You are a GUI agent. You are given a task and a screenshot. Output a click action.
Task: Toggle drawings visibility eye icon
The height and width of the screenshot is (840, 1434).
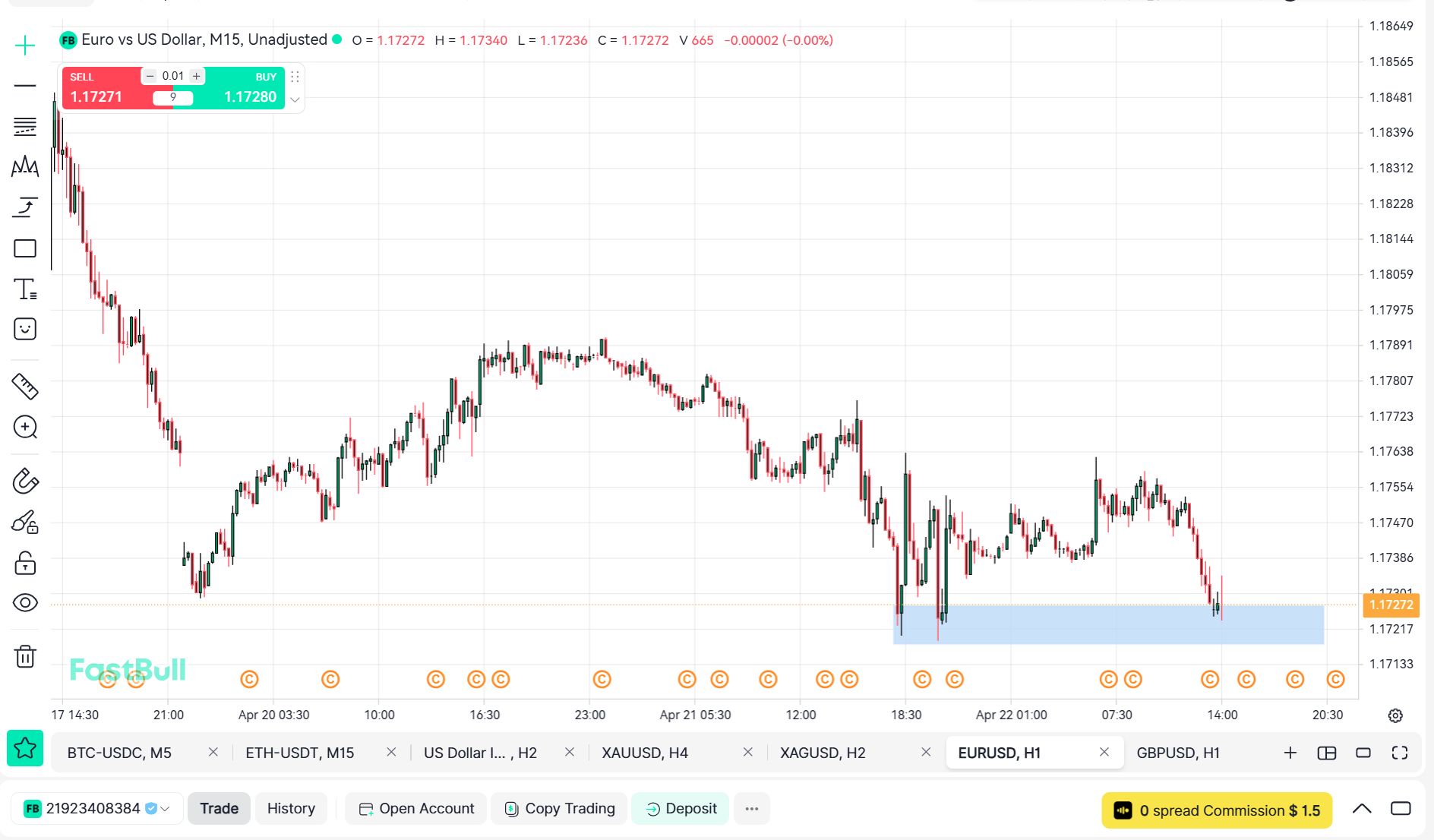coord(25,603)
